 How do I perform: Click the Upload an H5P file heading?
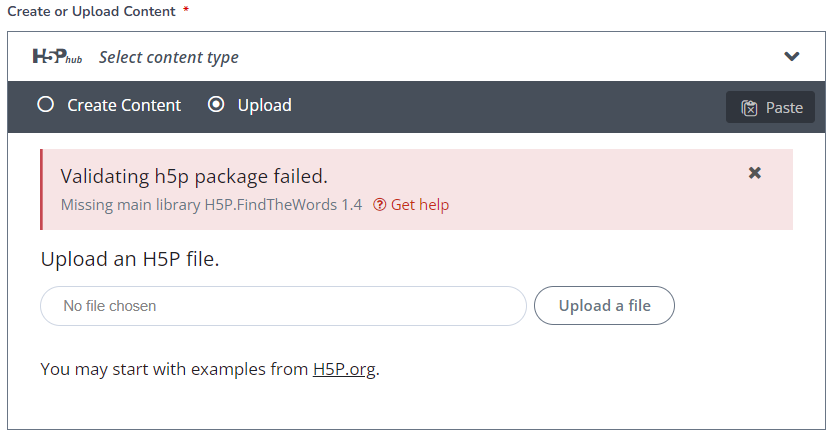[130, 259]
